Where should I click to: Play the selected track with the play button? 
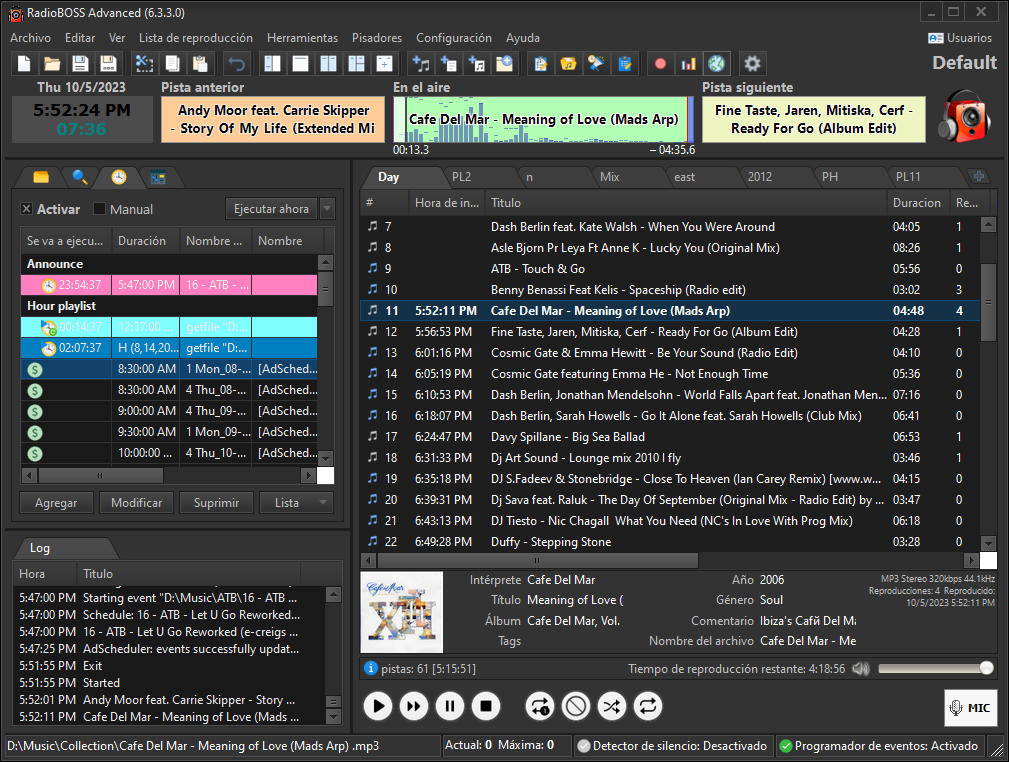pyautogui.click(x=378, y=707)
